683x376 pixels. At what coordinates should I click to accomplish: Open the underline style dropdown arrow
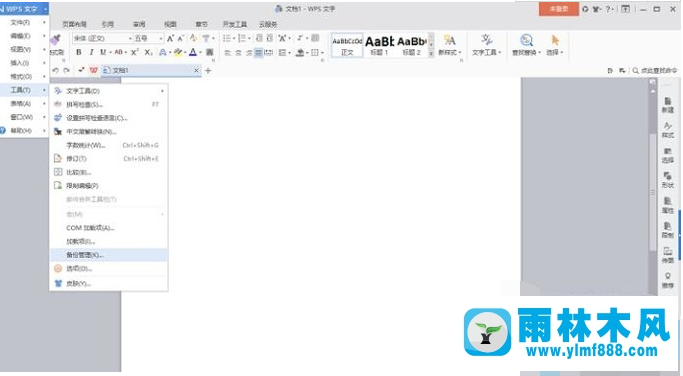tap(110, 53)
